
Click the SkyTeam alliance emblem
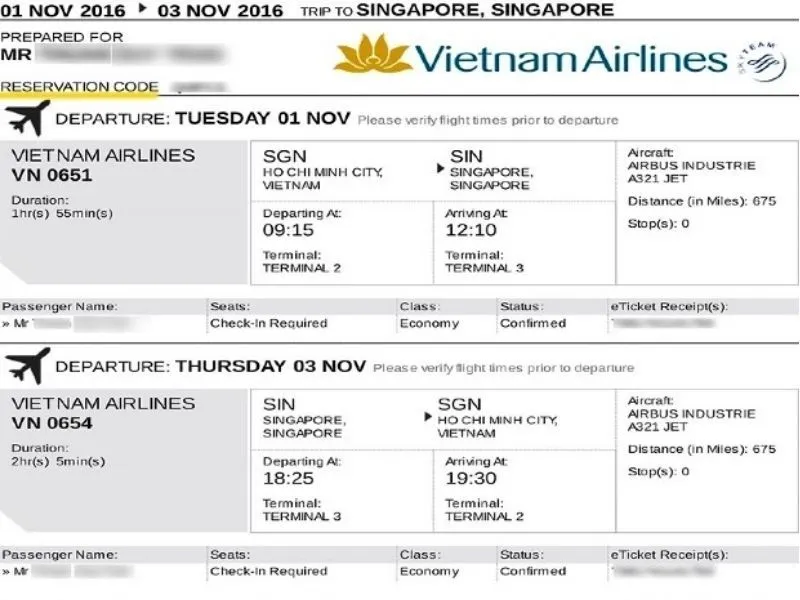point(762,61)
